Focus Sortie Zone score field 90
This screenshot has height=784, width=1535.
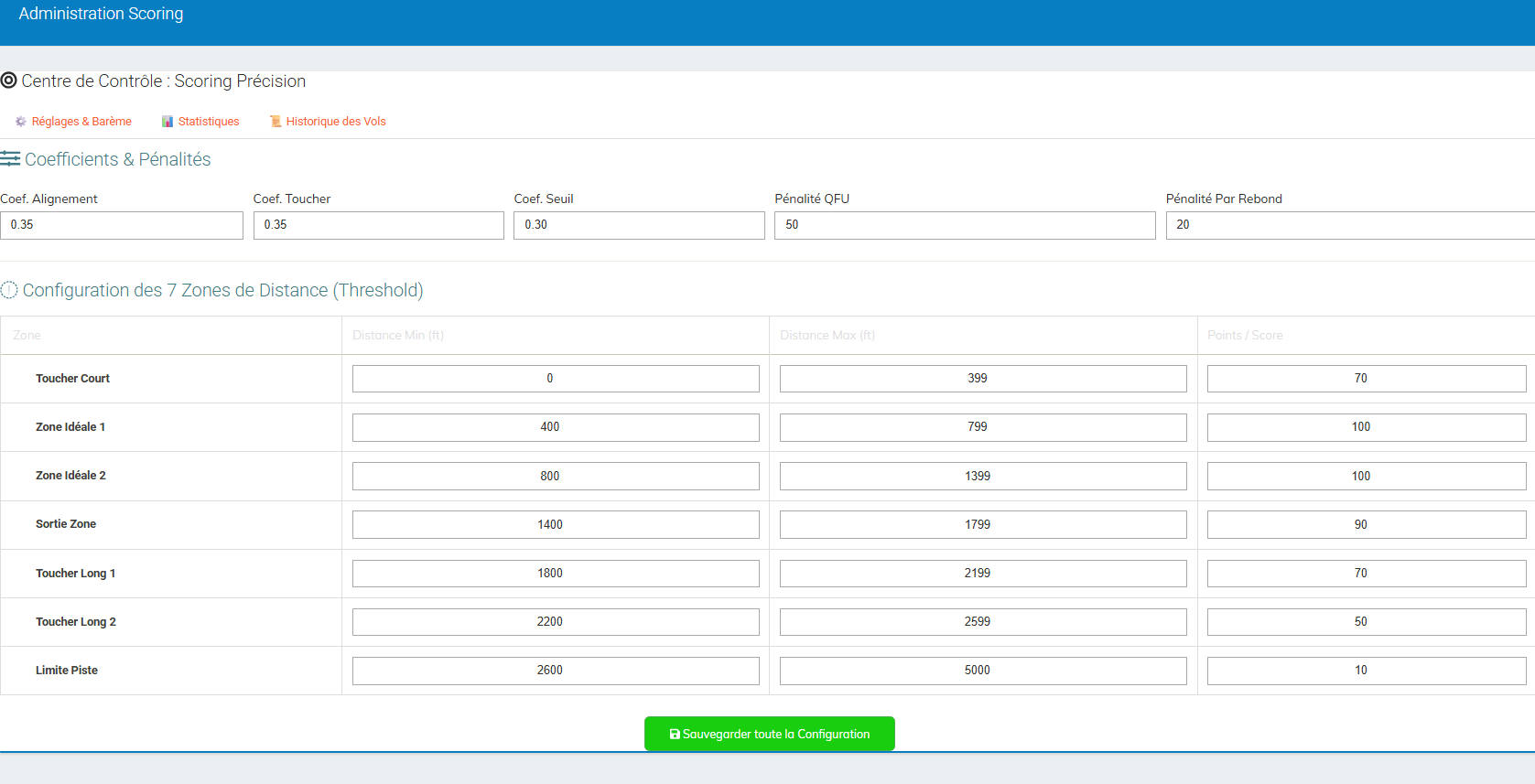coord(1367,524)
